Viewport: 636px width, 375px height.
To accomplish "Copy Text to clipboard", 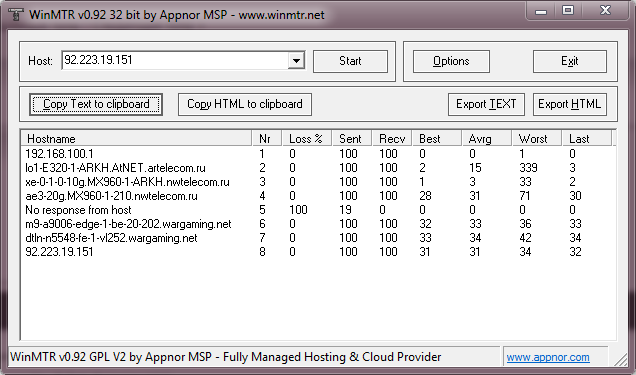I will click(96, 104).
